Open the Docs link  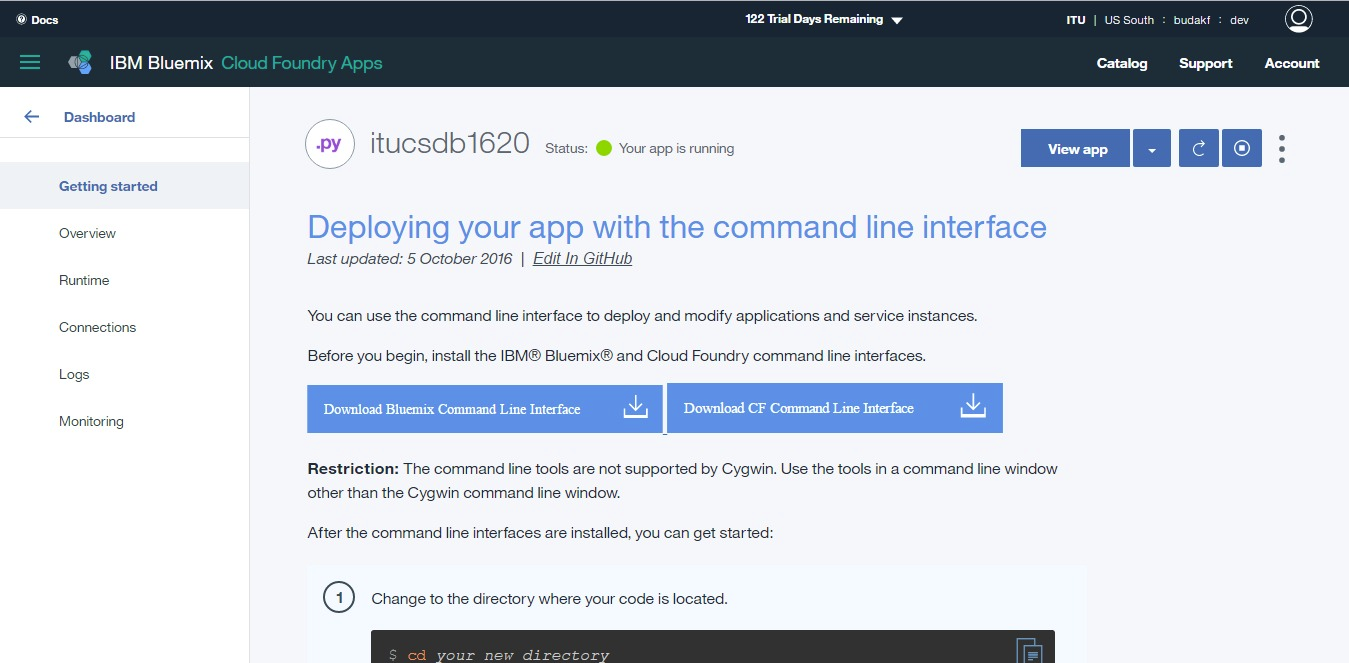click(x=45, y=20)
